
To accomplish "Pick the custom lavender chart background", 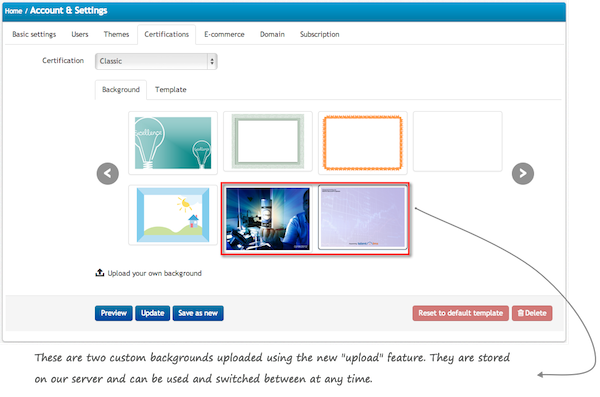I will point(363,218).
